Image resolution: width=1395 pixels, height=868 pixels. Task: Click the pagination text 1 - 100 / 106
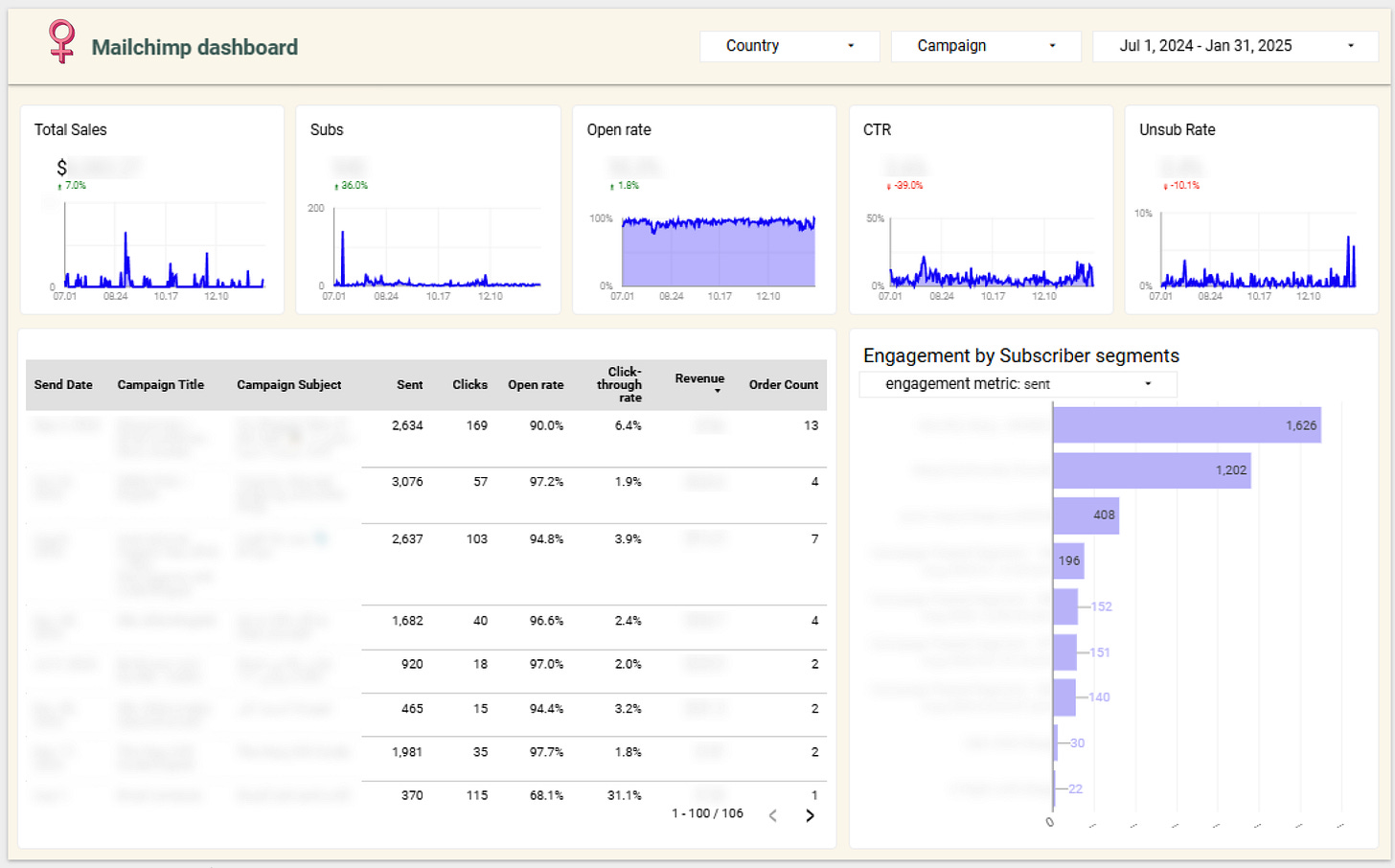707,813
